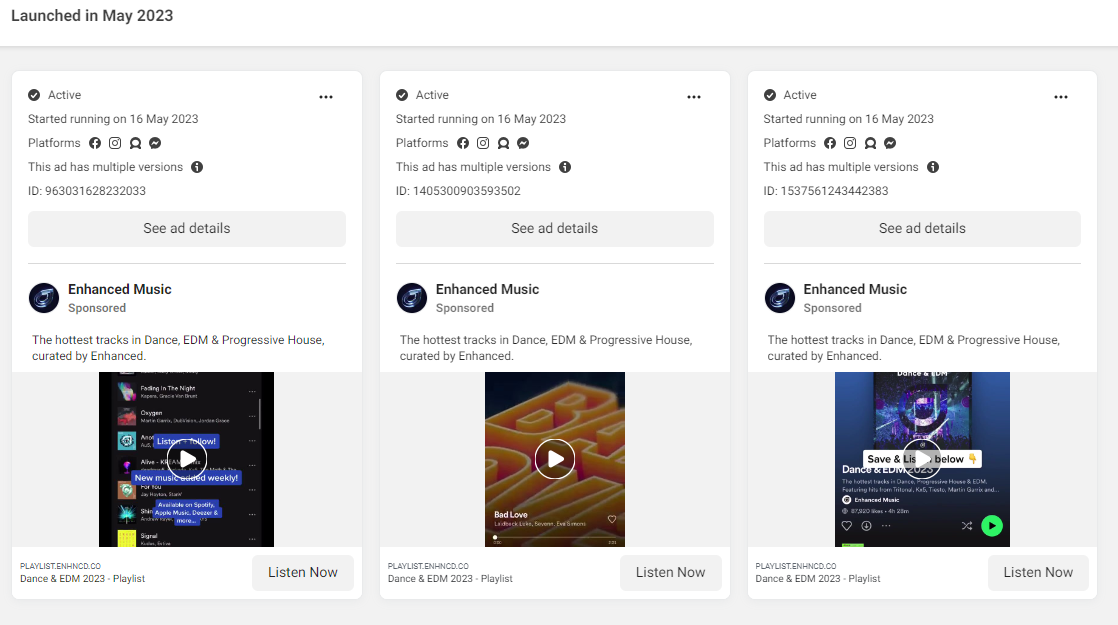1118x625 pixels.
Task: Play the Bad Love video ad
Action: pyautogui.click(x=555, y=459)
